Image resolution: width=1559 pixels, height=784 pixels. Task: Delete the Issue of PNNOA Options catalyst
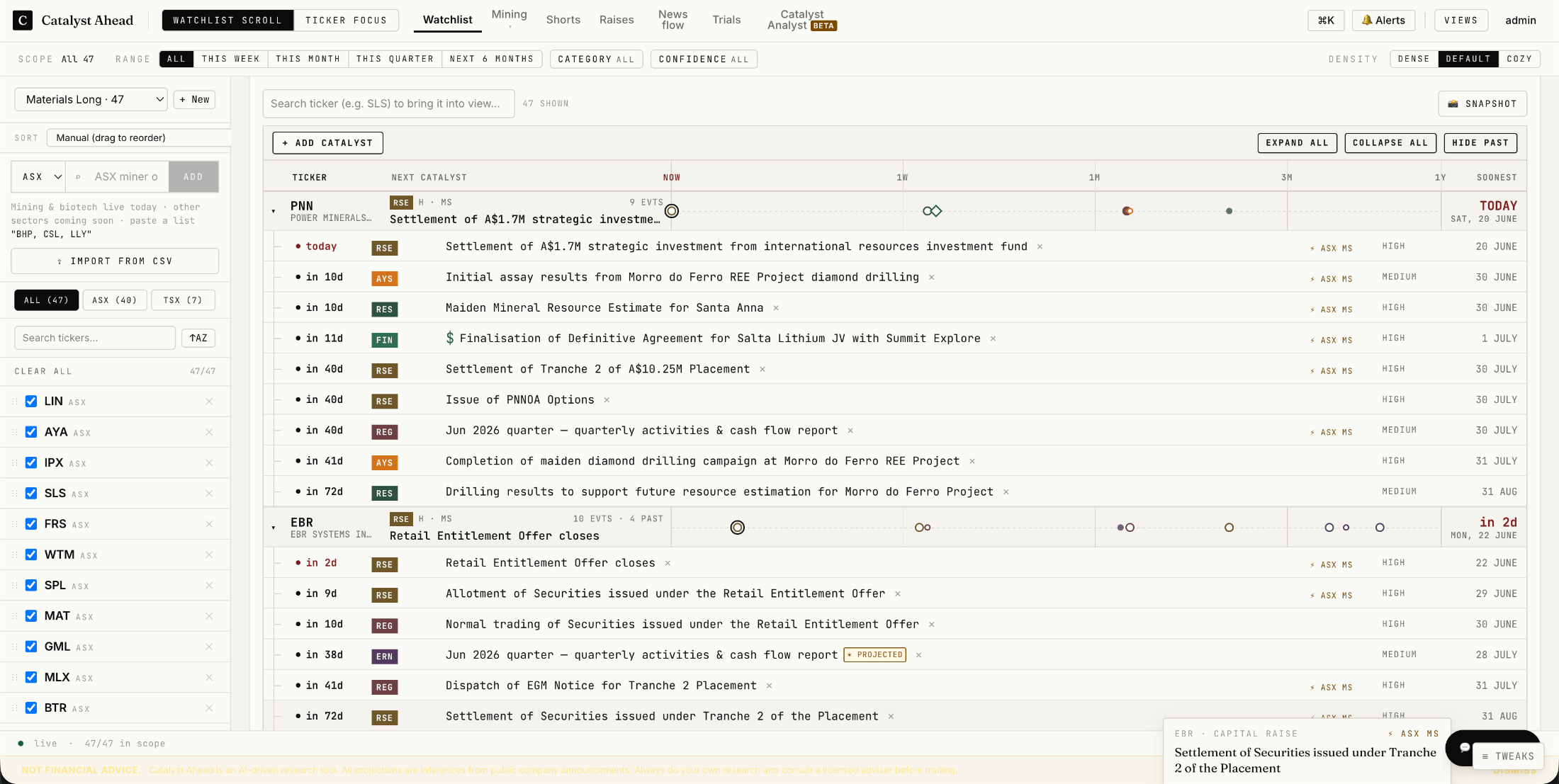coord(607,400)
